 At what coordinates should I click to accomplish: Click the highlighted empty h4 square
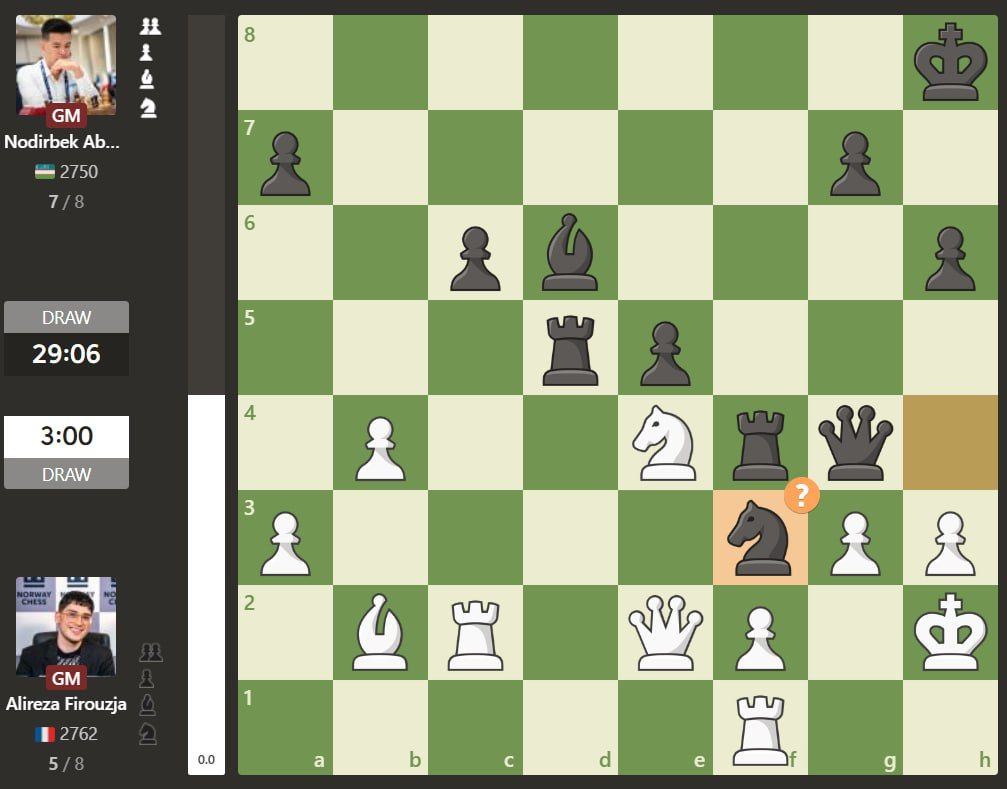tap(949, 443)
